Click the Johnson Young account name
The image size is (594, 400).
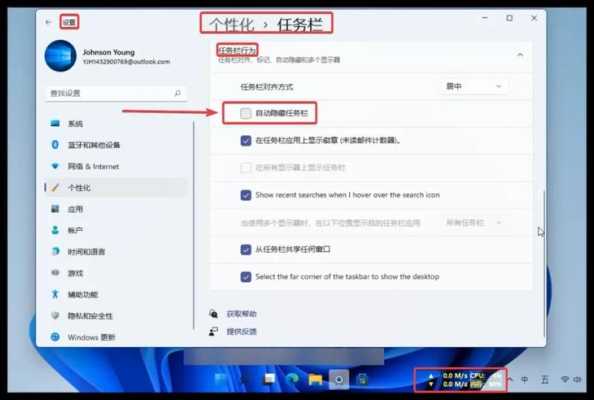click(x=109, y=52)
